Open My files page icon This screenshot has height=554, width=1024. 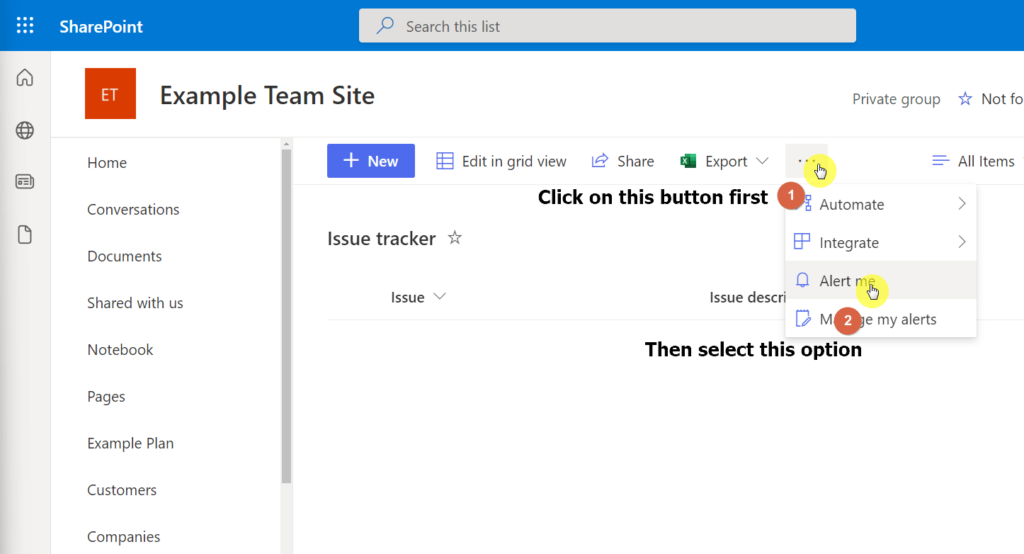[x=25, y=235]
